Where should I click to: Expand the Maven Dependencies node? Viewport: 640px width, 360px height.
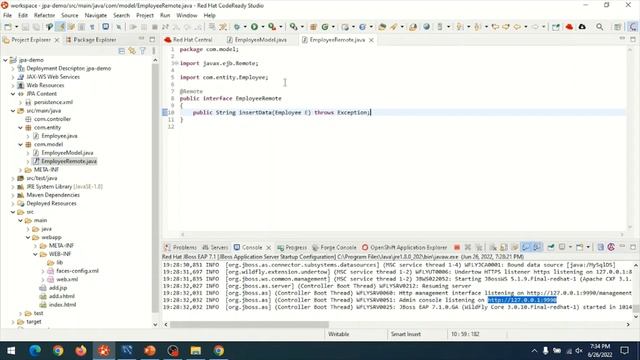coord(13,195)
